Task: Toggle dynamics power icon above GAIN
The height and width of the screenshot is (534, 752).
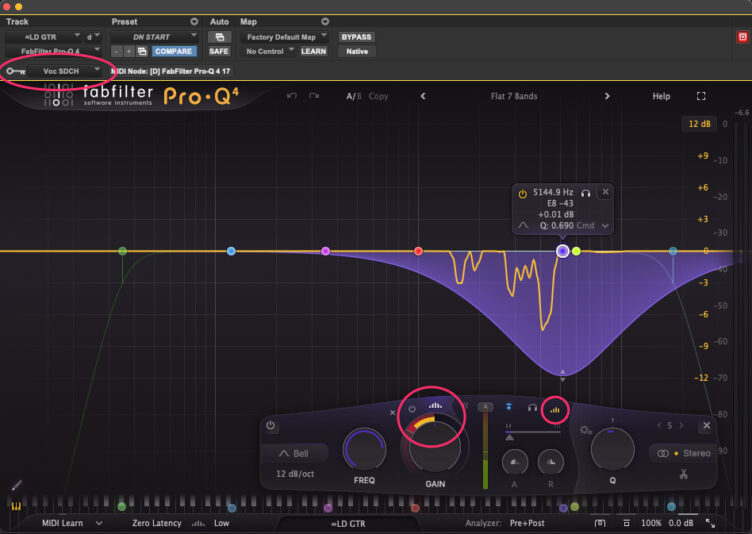Action: pos(412,409)
